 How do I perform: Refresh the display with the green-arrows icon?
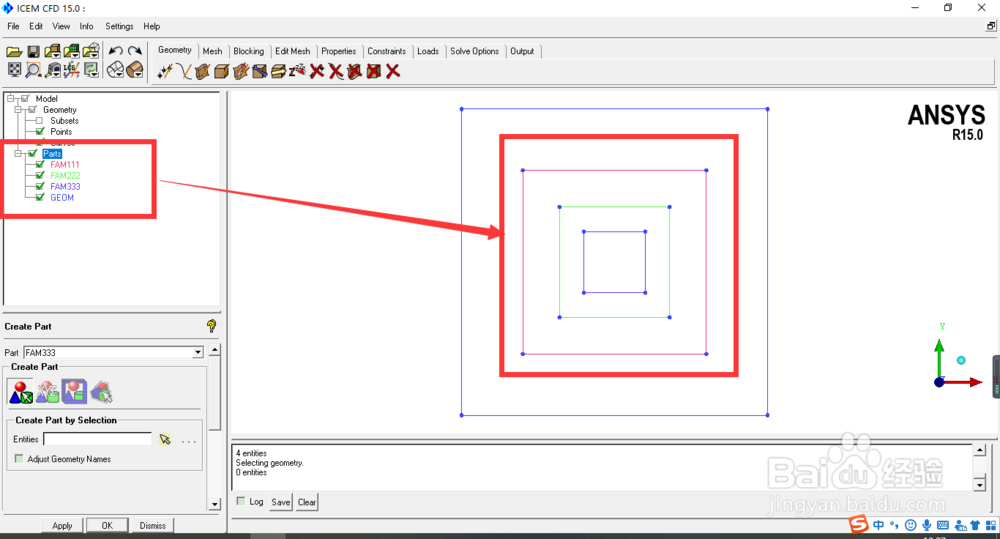(91, 70)
